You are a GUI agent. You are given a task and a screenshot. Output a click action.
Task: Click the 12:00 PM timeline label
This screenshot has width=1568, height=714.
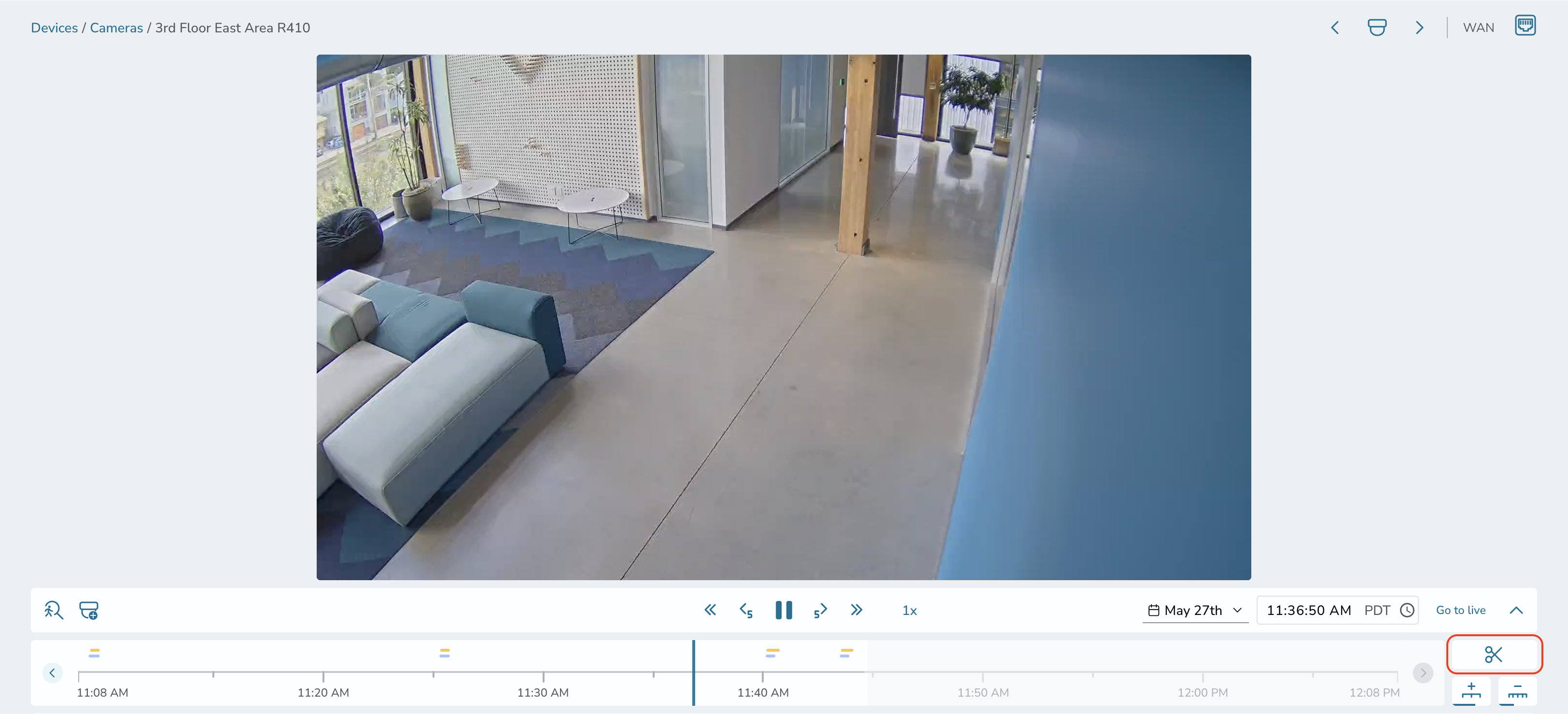click(1202, 692)
